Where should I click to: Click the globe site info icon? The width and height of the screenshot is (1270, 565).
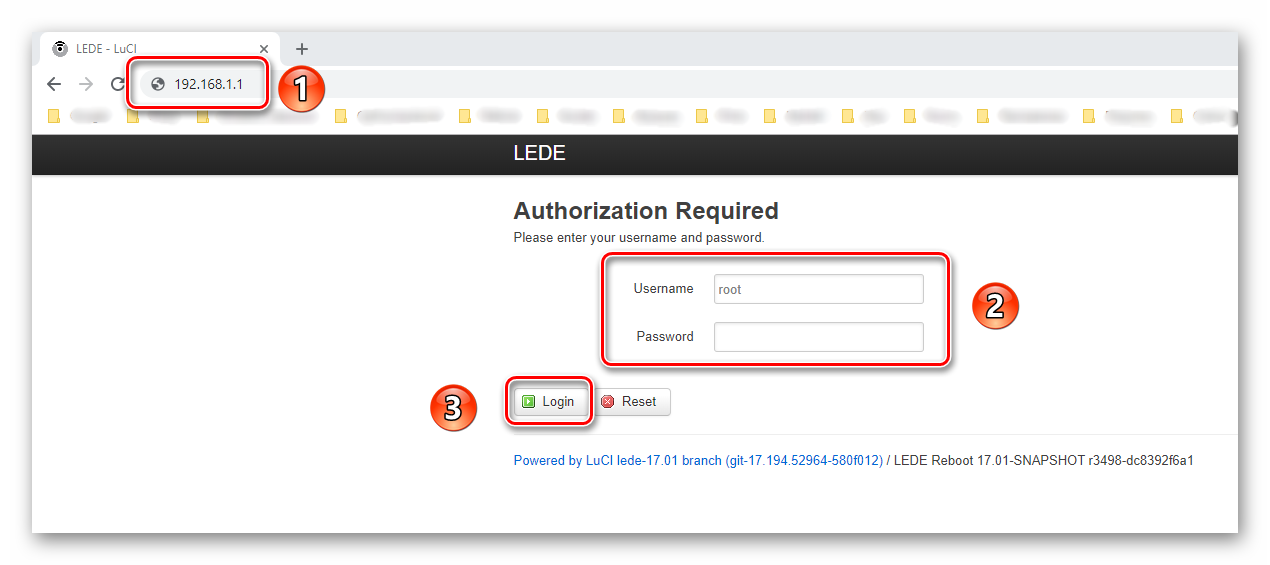(x=157, y=85)
